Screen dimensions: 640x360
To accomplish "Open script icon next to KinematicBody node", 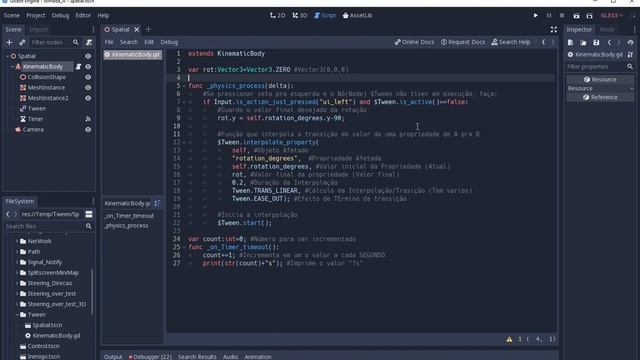I will coord(78,67).
